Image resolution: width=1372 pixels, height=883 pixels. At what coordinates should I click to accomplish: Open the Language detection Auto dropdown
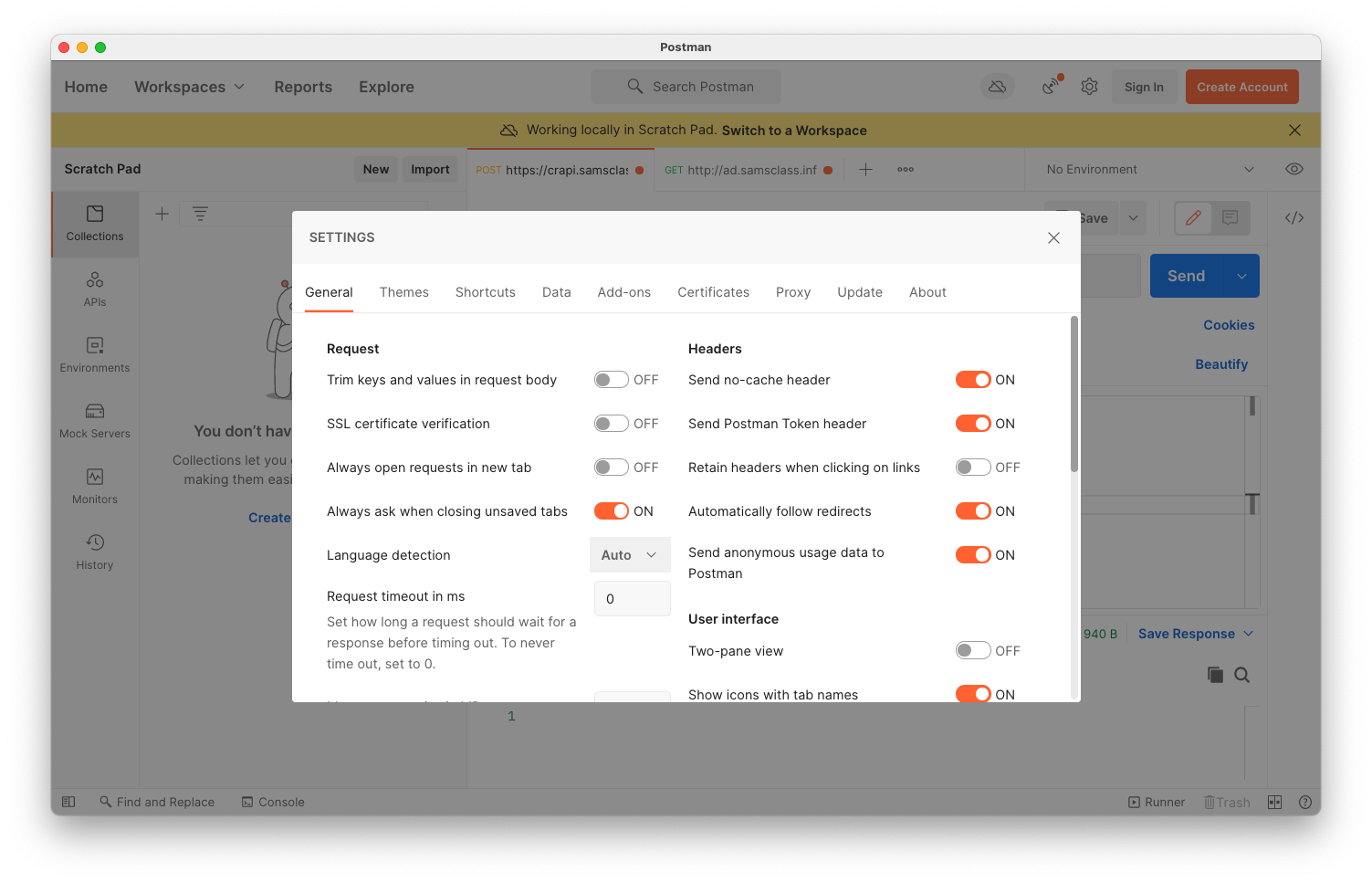click(630, 555)
